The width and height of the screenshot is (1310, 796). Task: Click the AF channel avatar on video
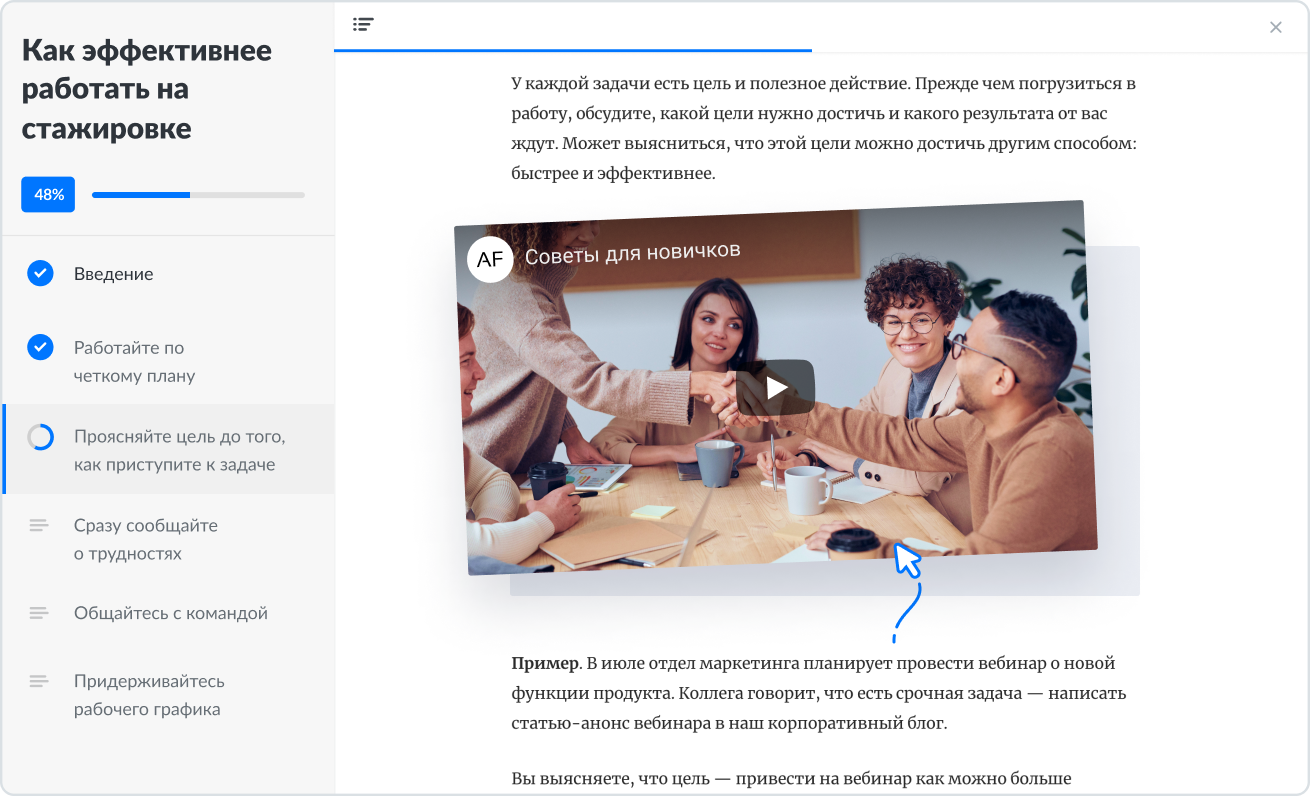[490, 260]
